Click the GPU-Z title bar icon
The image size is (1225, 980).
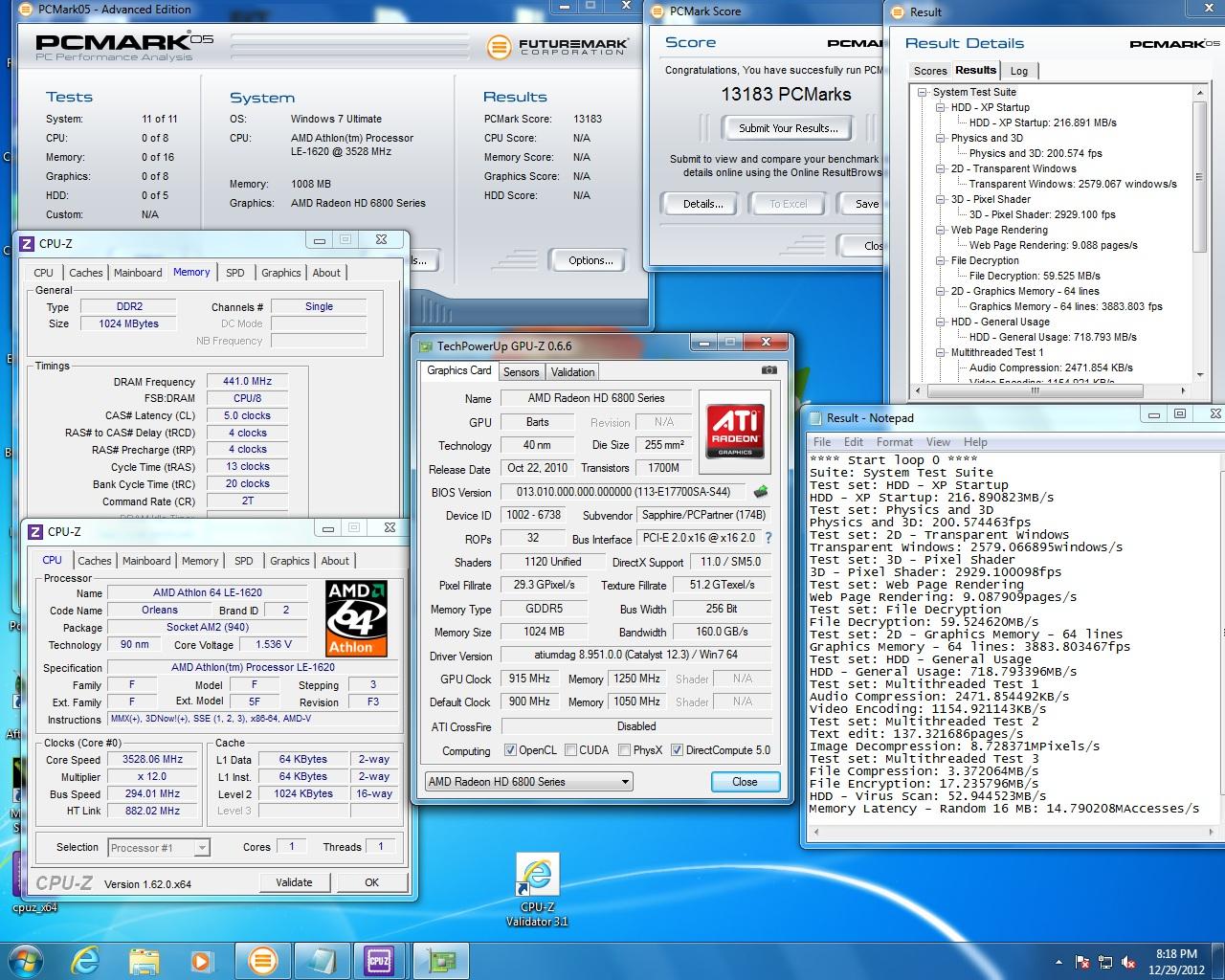click(x=425, y=346)
